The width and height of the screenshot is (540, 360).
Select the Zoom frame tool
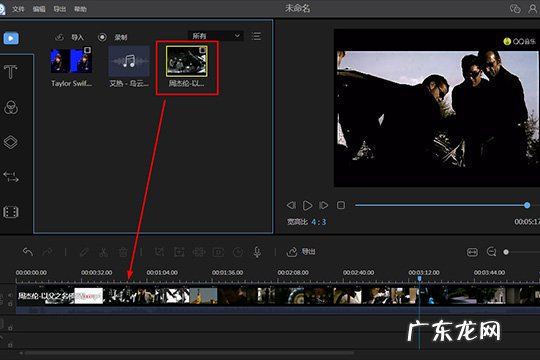click(179, 252)
